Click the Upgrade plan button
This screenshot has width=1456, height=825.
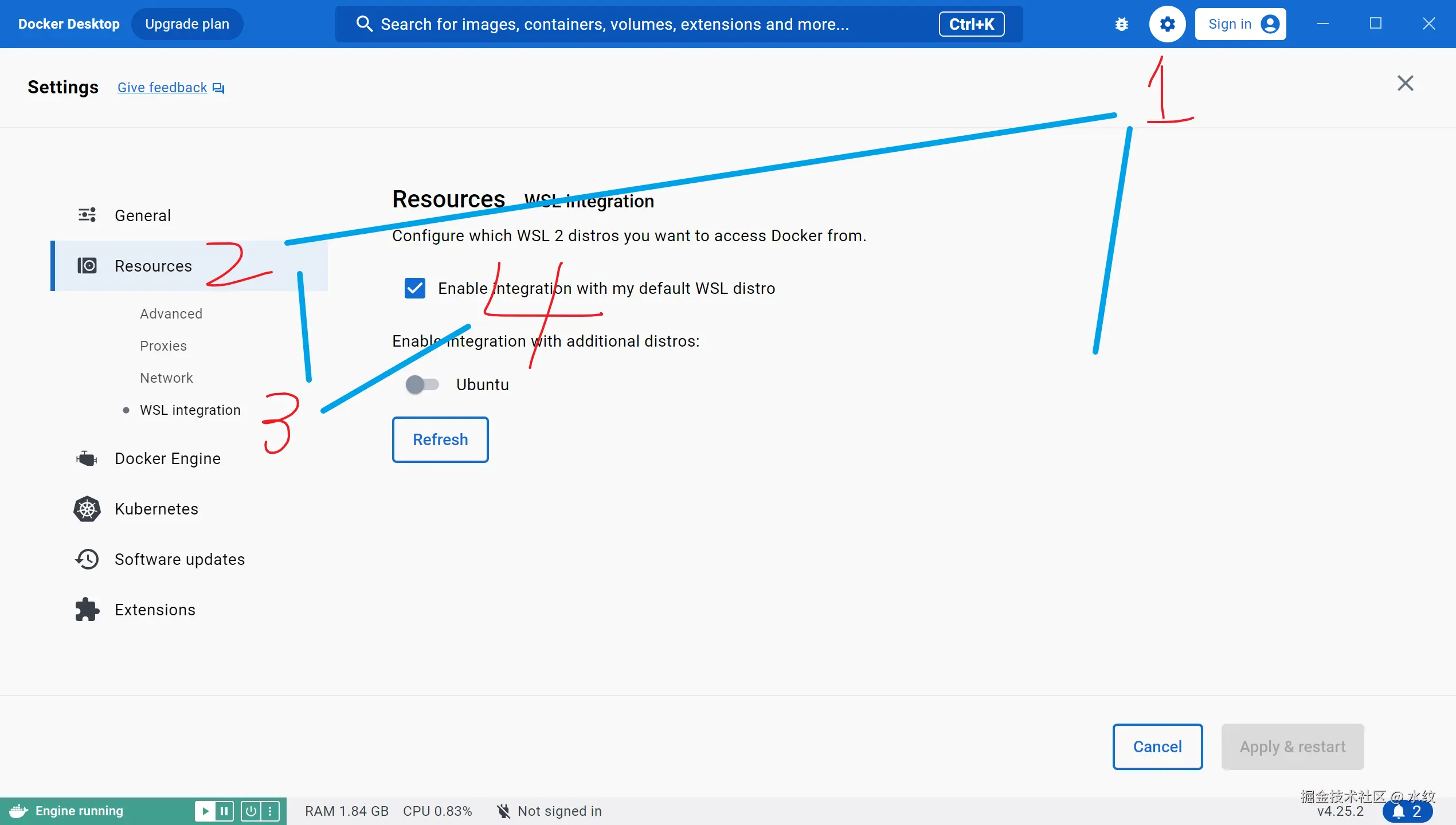187,24
